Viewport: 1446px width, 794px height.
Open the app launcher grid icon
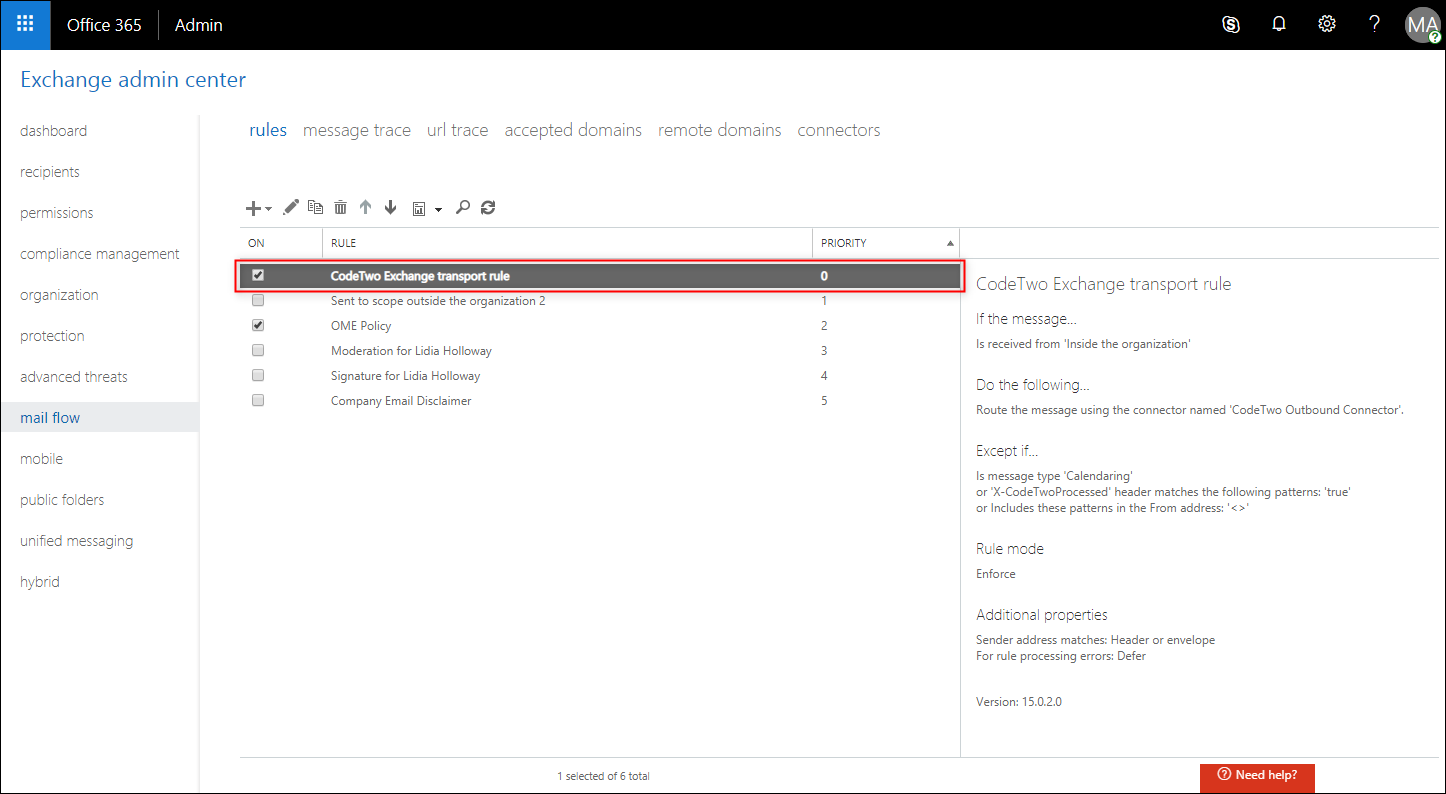click(24, 24)
